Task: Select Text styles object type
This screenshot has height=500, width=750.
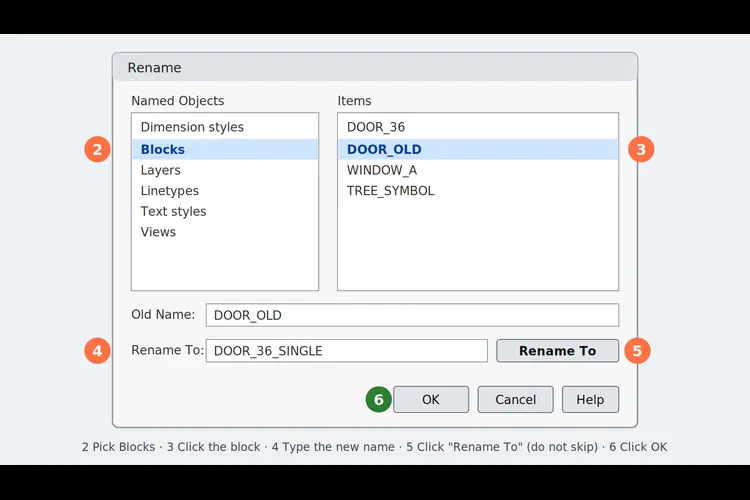Action: (x=225, y=211)
